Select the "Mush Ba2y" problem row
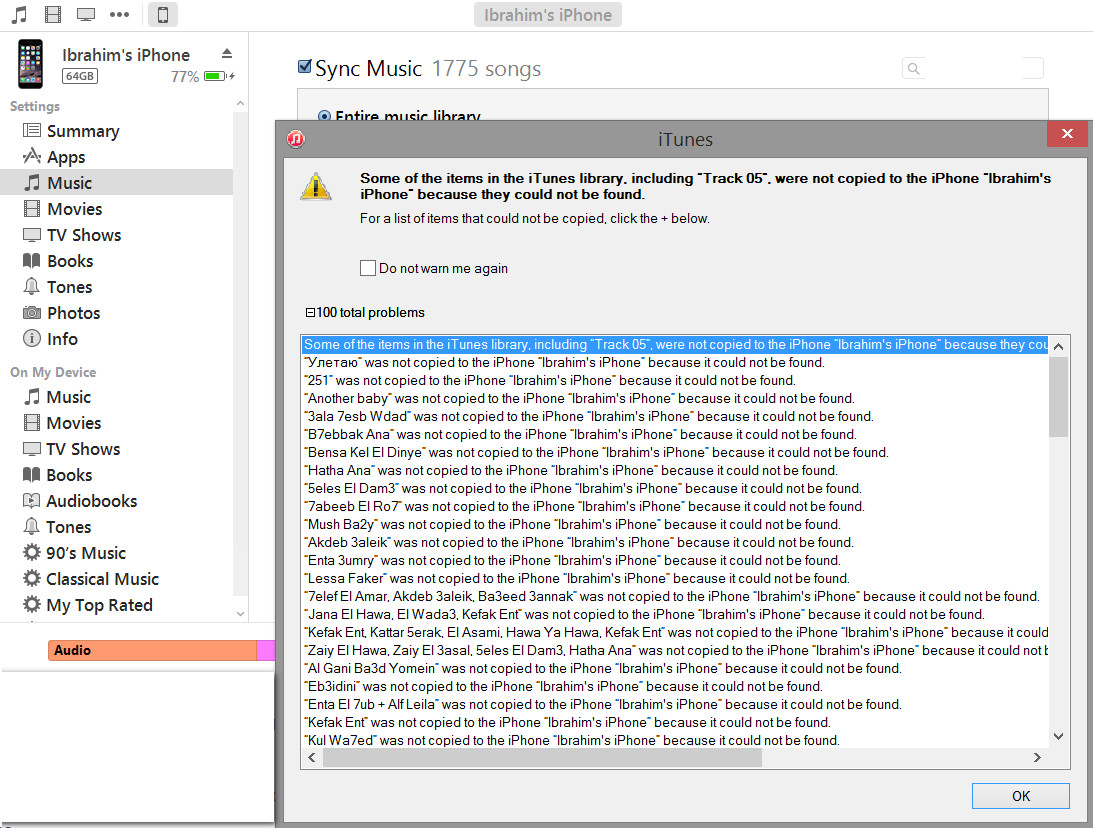 pyautogui.click(x=675, y=525)
